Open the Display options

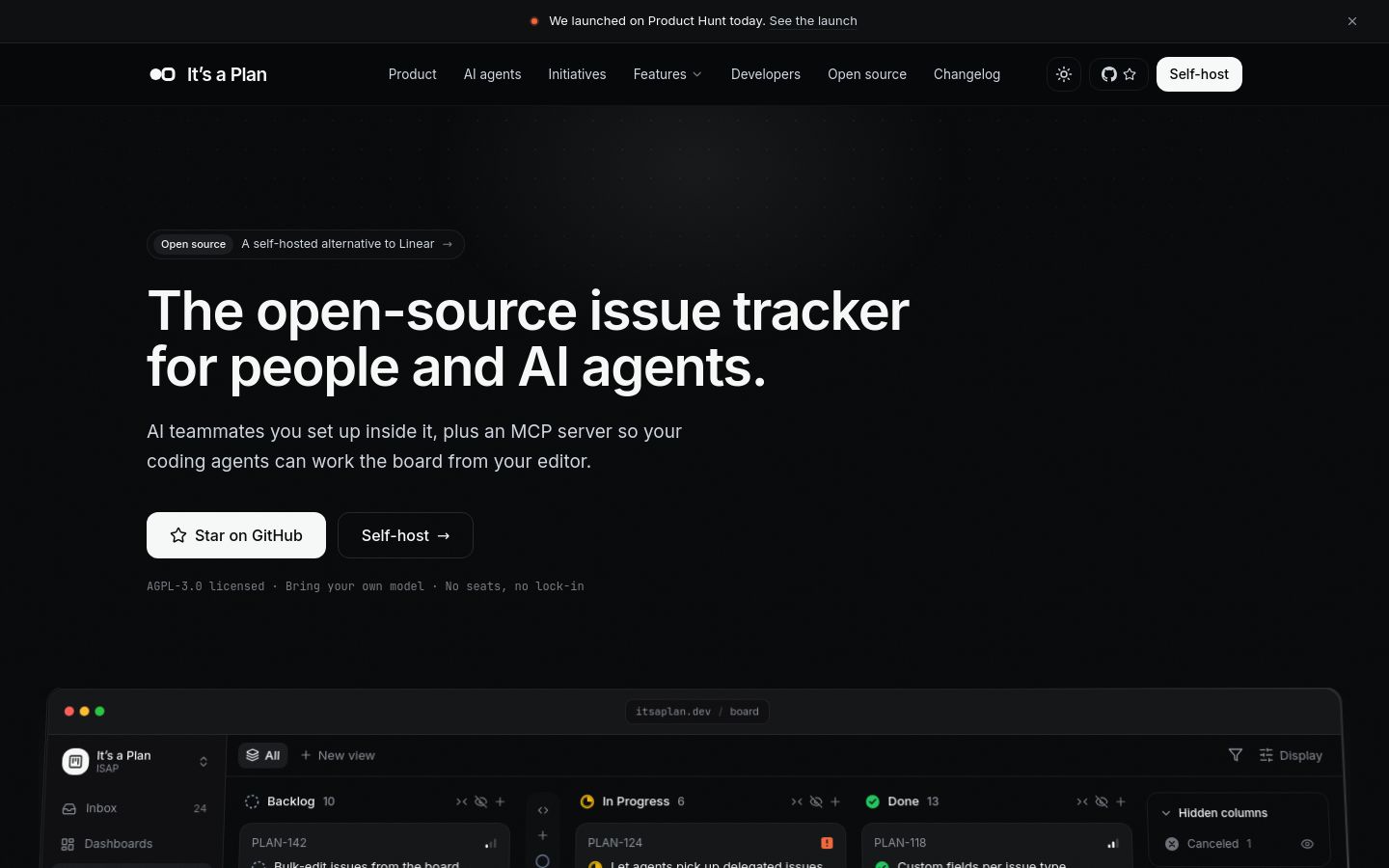point(1291,755)
